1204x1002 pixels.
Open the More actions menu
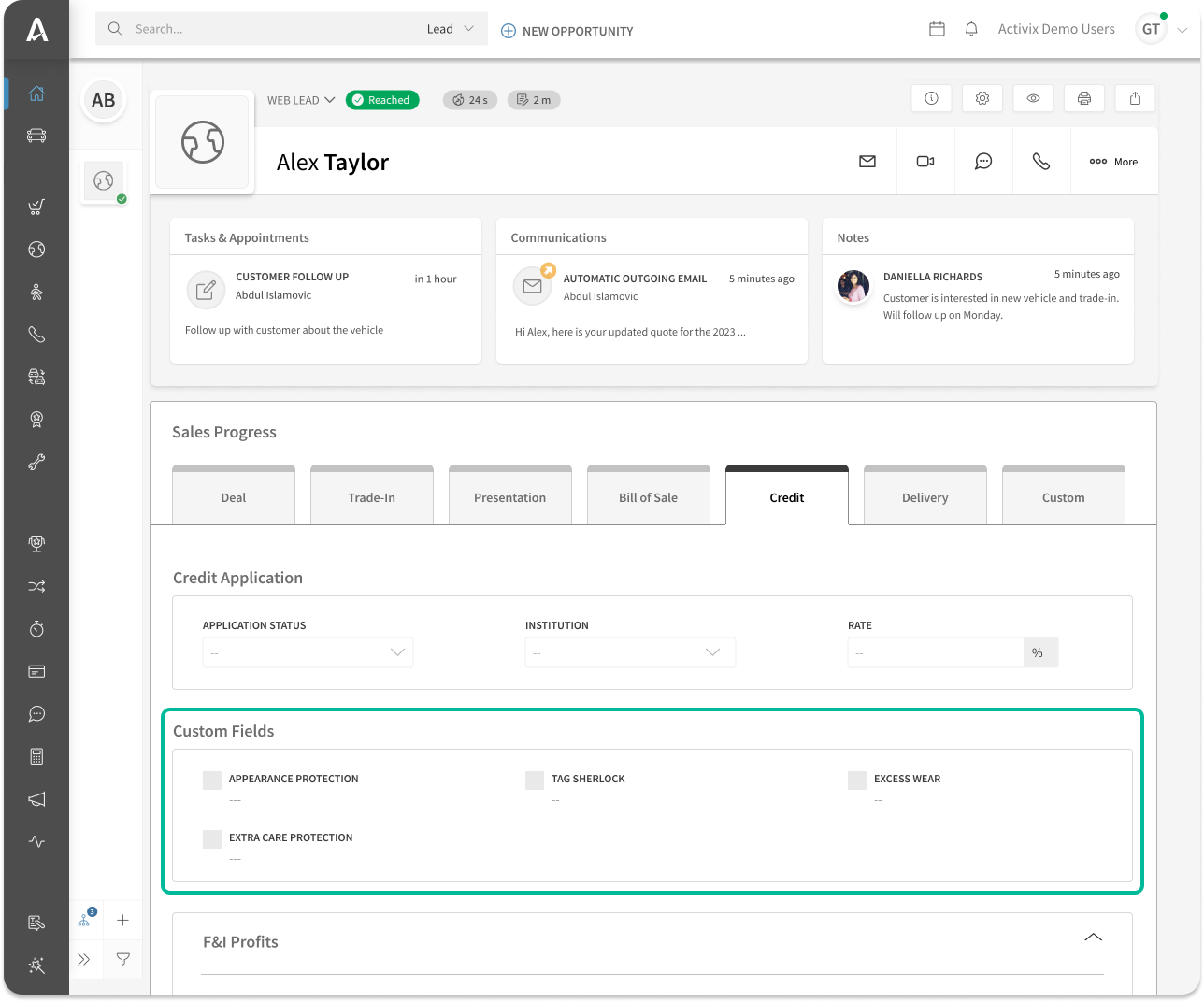1113,162
